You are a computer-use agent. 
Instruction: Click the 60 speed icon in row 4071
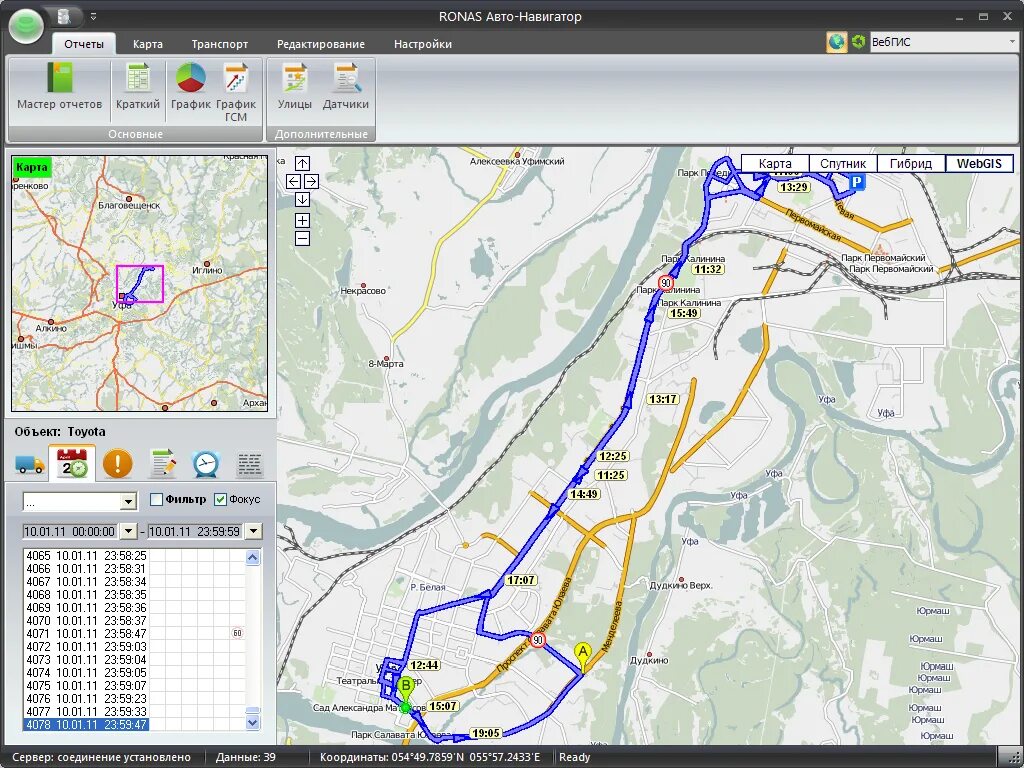point(237,633)
